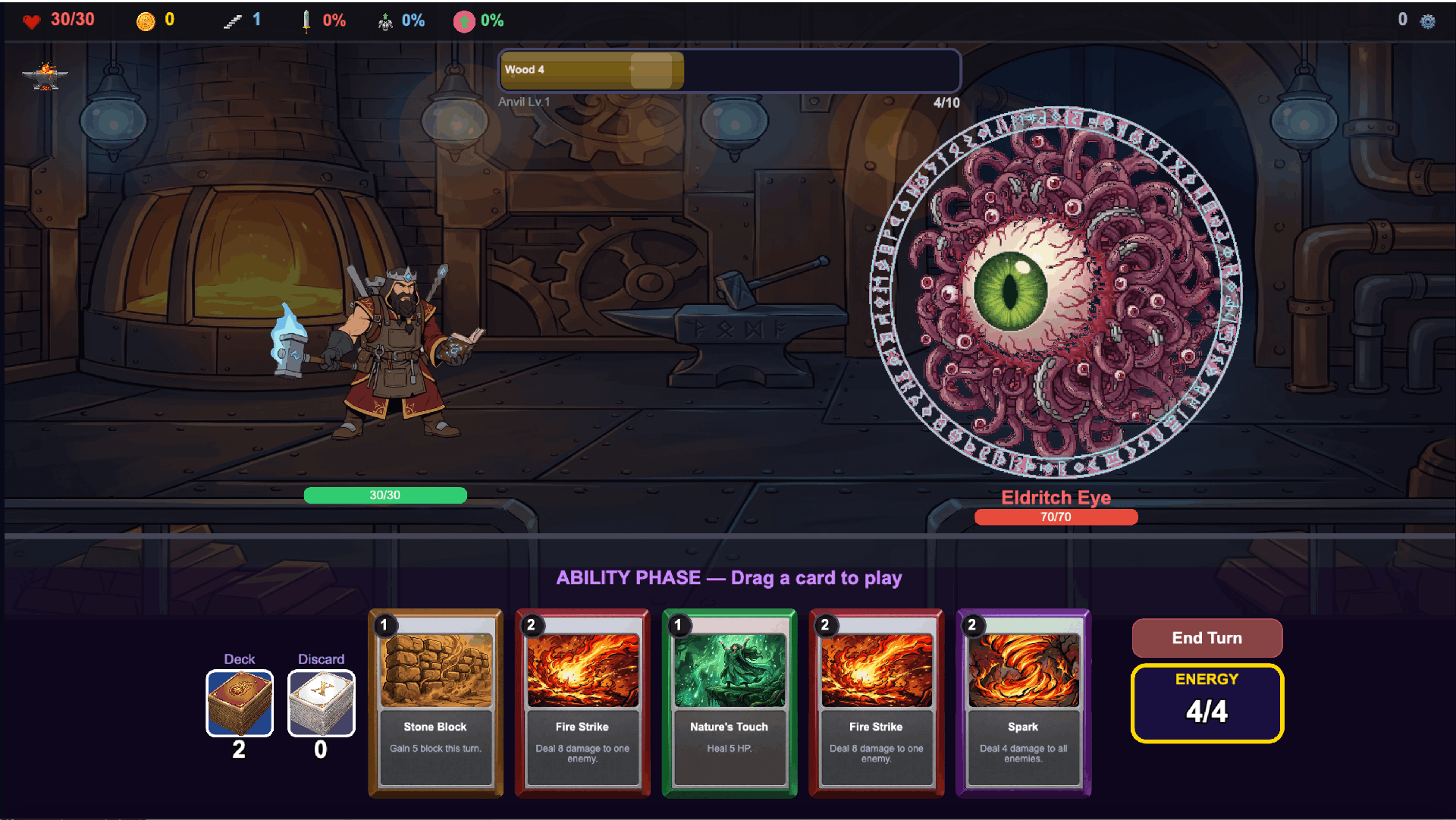The image size is (1456, 820).
Task: Click the Eldritch Eye 70/70 health bar
Action: click(x=1056, y=517)
